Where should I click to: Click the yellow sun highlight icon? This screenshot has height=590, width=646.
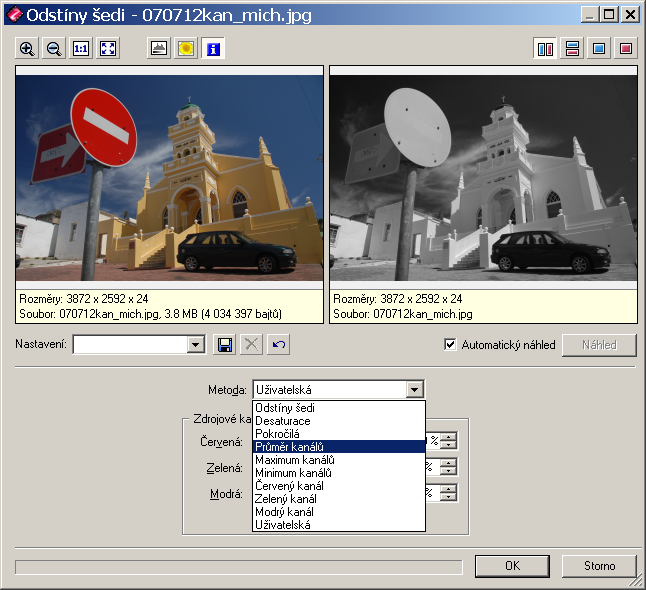pyautogui.click(x=185, y=48)
